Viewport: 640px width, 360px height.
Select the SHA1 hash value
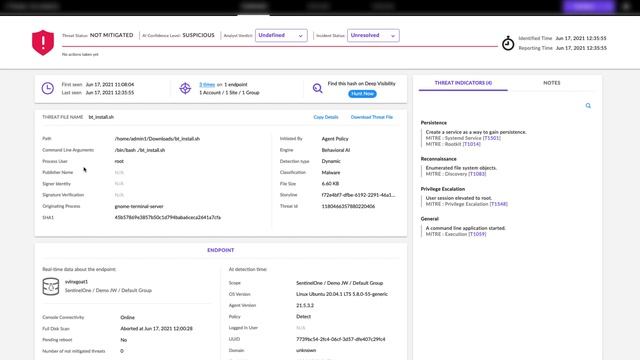coord(168,218)
